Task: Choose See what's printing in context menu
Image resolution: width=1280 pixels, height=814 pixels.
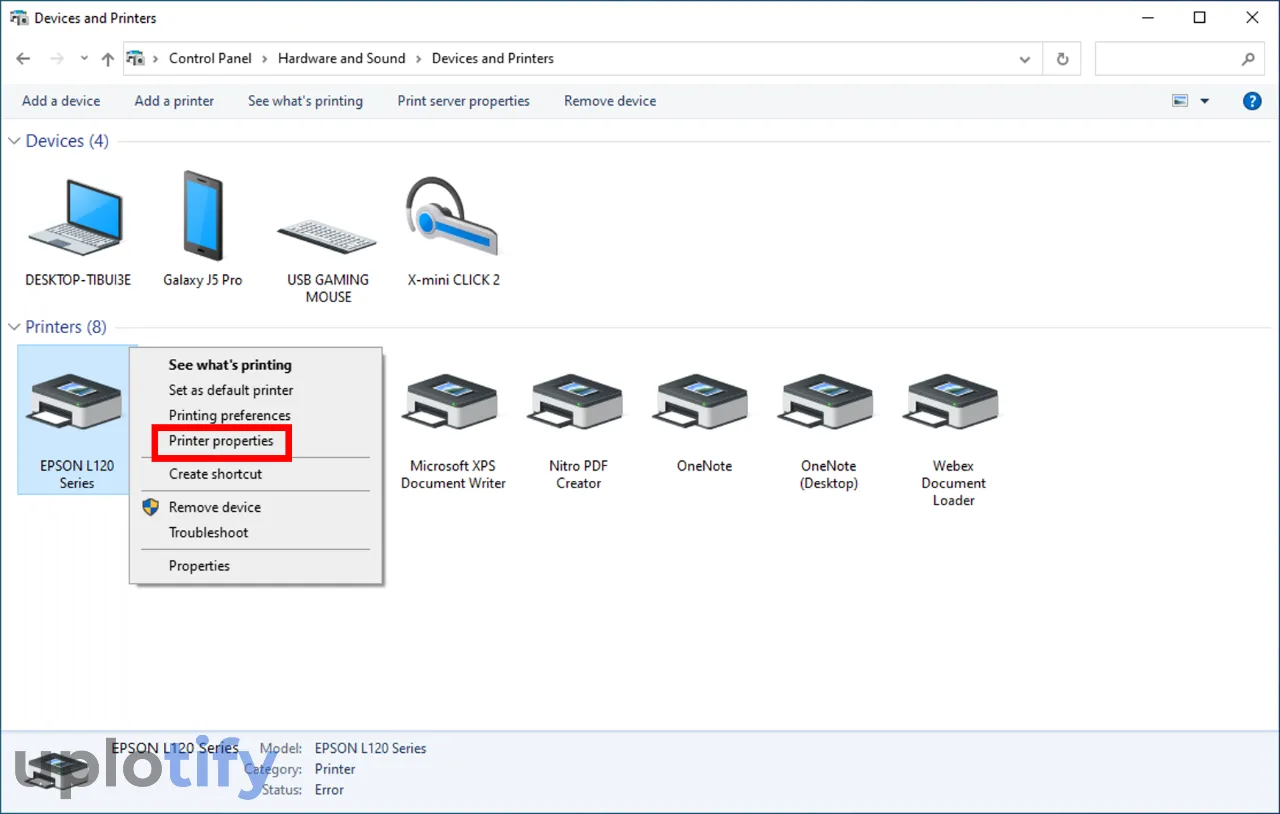Action: [230, 365]
